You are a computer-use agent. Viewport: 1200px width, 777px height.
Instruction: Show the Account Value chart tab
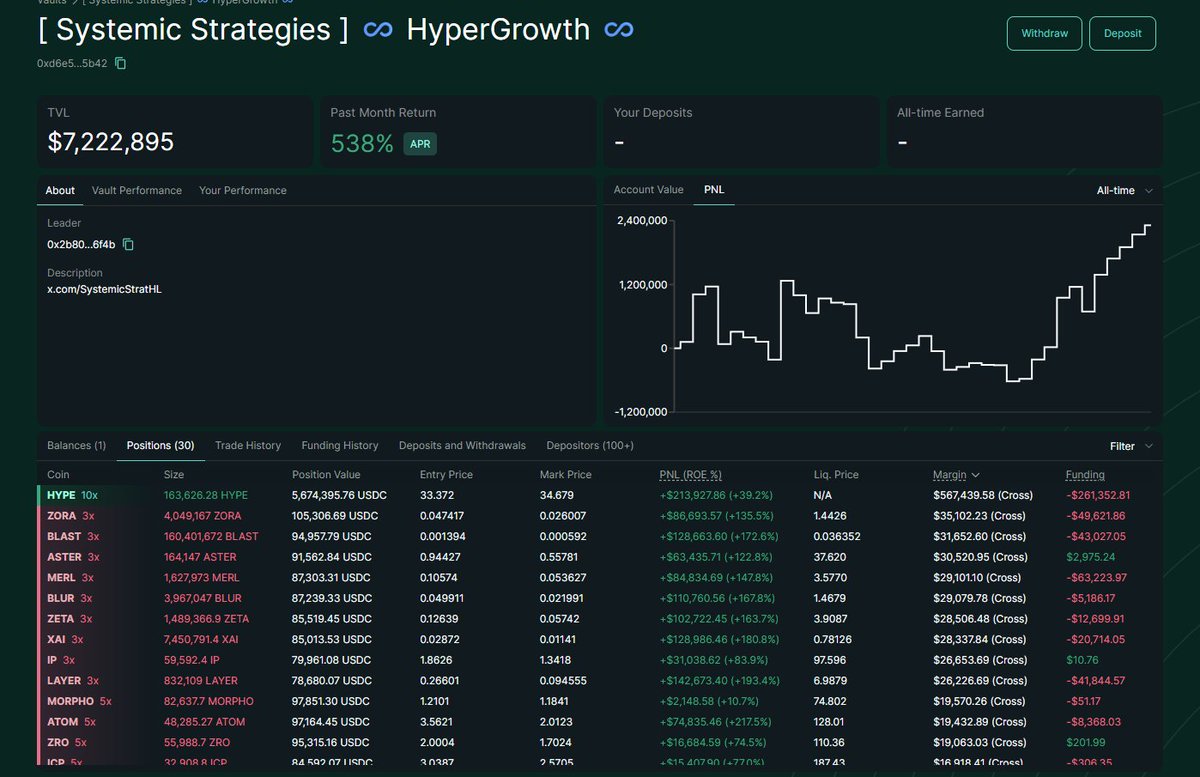649,189
